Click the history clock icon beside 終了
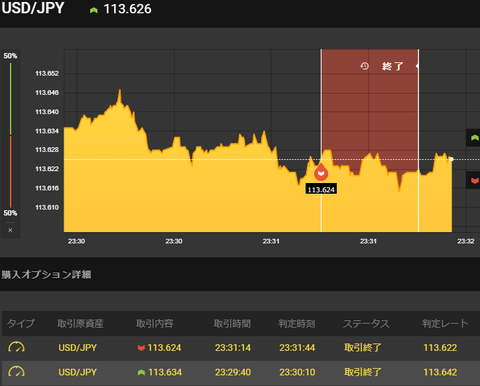 pos(364,66)
